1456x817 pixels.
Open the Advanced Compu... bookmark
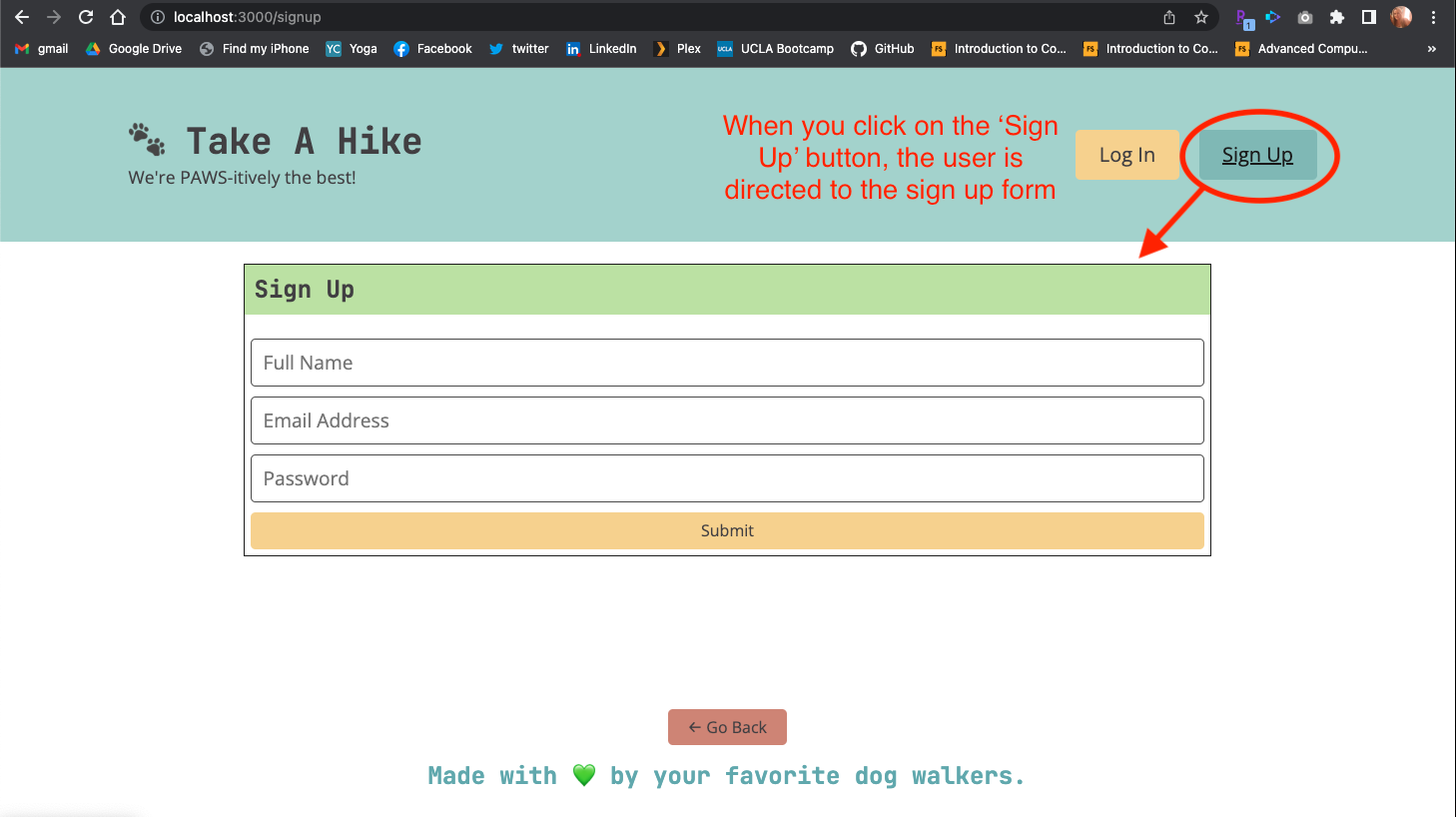pos(1302,49)
